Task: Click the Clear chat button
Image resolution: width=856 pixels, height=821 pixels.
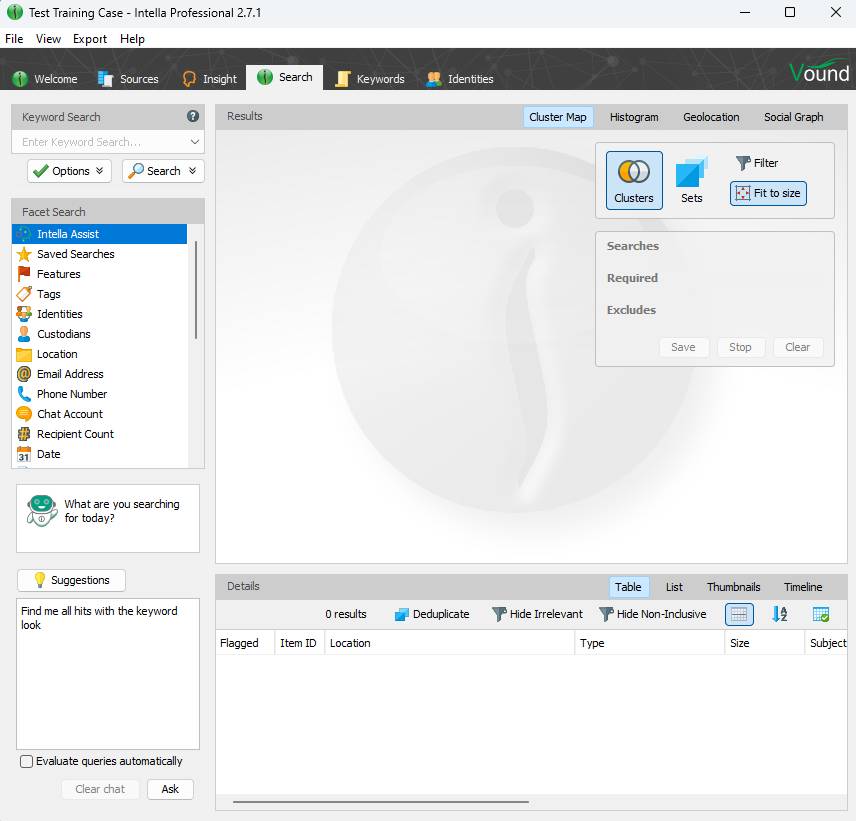Action: 100,789
